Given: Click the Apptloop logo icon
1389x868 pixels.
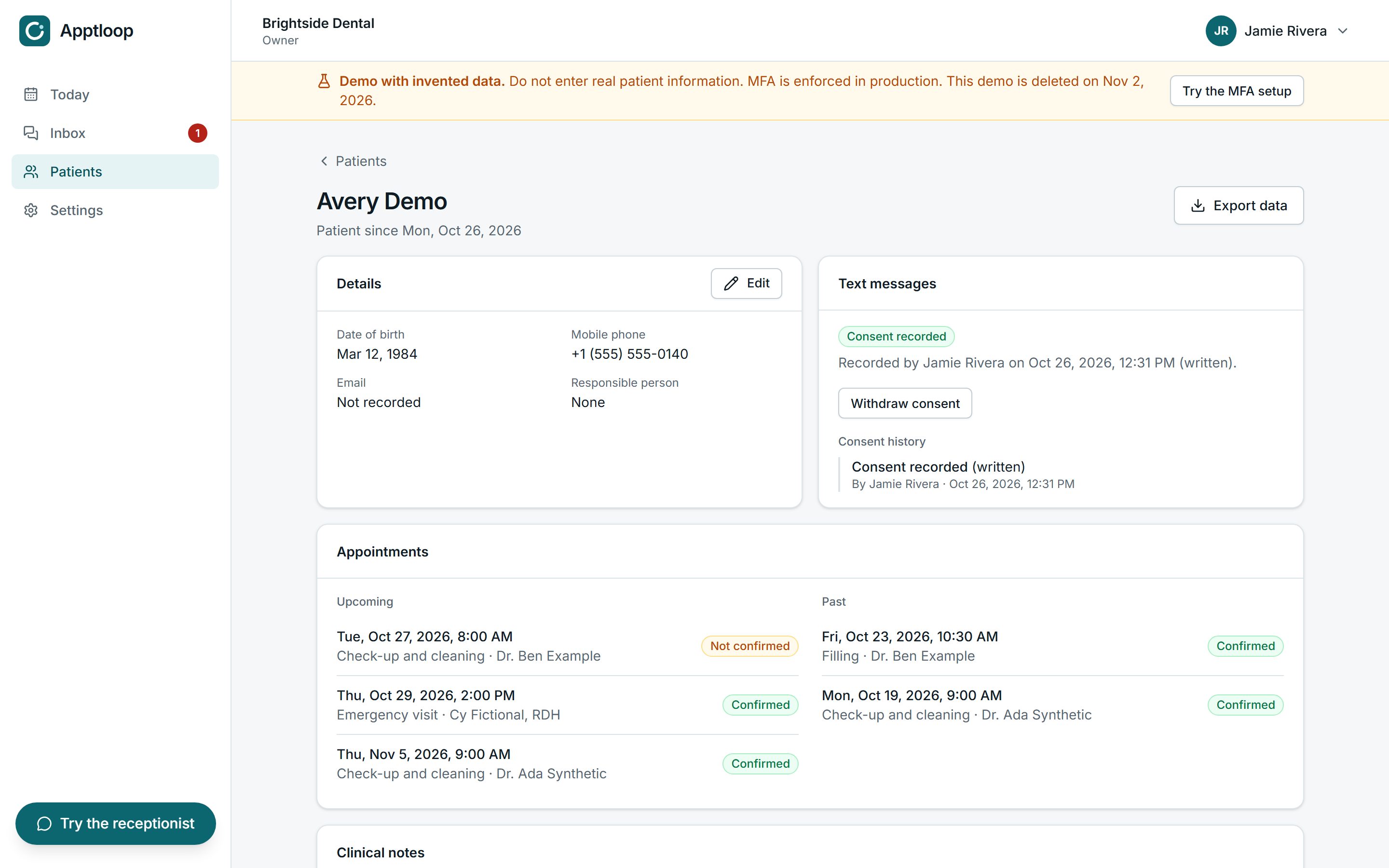Looking at the screenshot, I should (x=34, y=30).
